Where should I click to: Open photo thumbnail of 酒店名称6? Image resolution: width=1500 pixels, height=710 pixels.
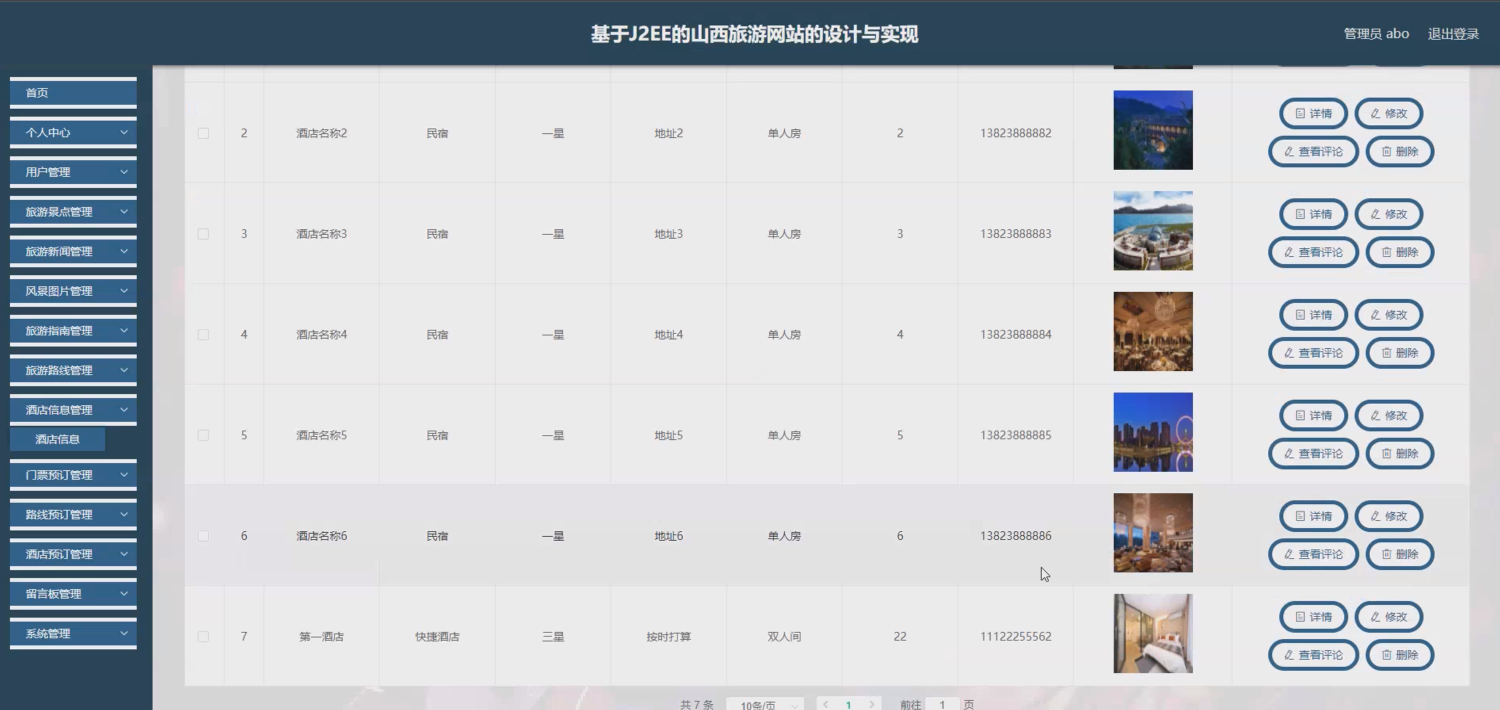pyautogui.click(x=1153, y=533)
